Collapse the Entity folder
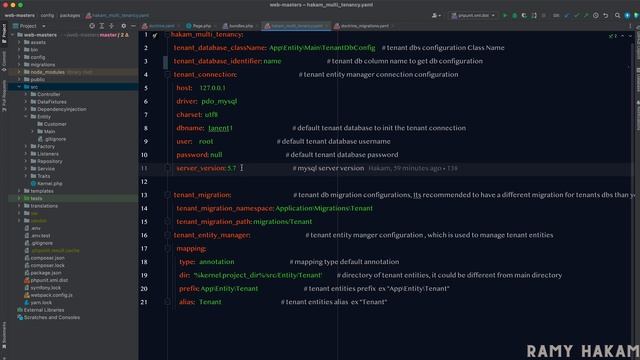 [26, 117]
